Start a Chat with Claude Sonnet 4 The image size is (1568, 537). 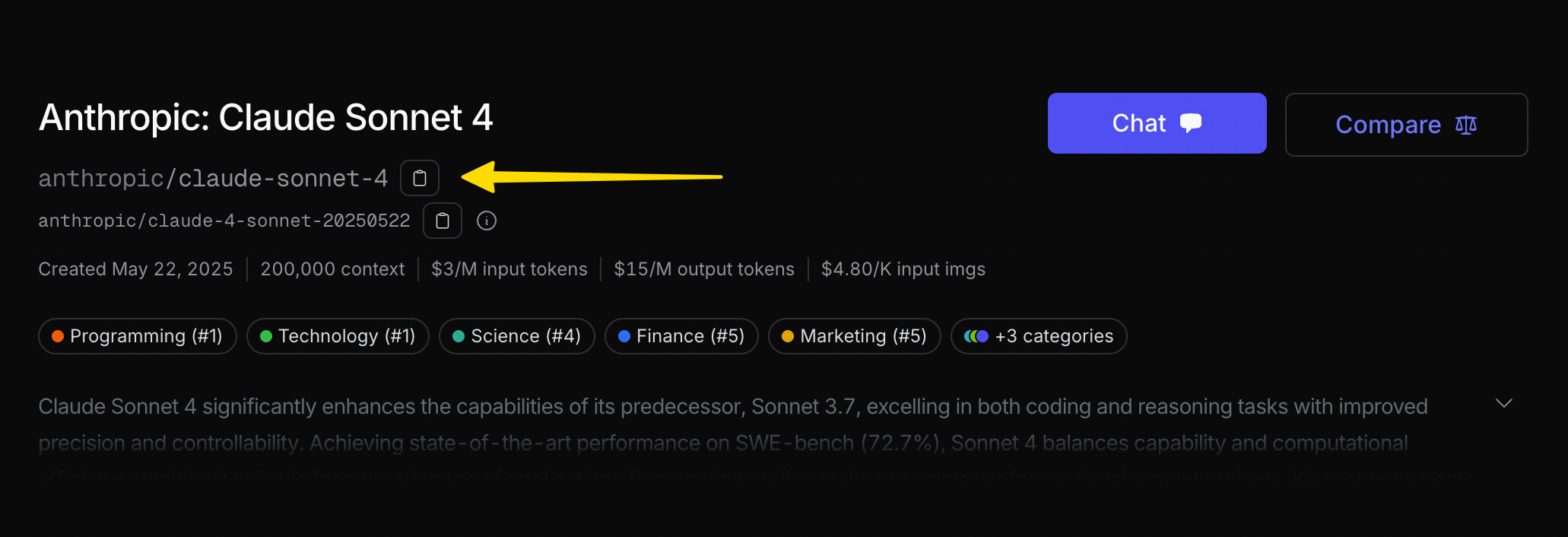[x=1157, y=123]
